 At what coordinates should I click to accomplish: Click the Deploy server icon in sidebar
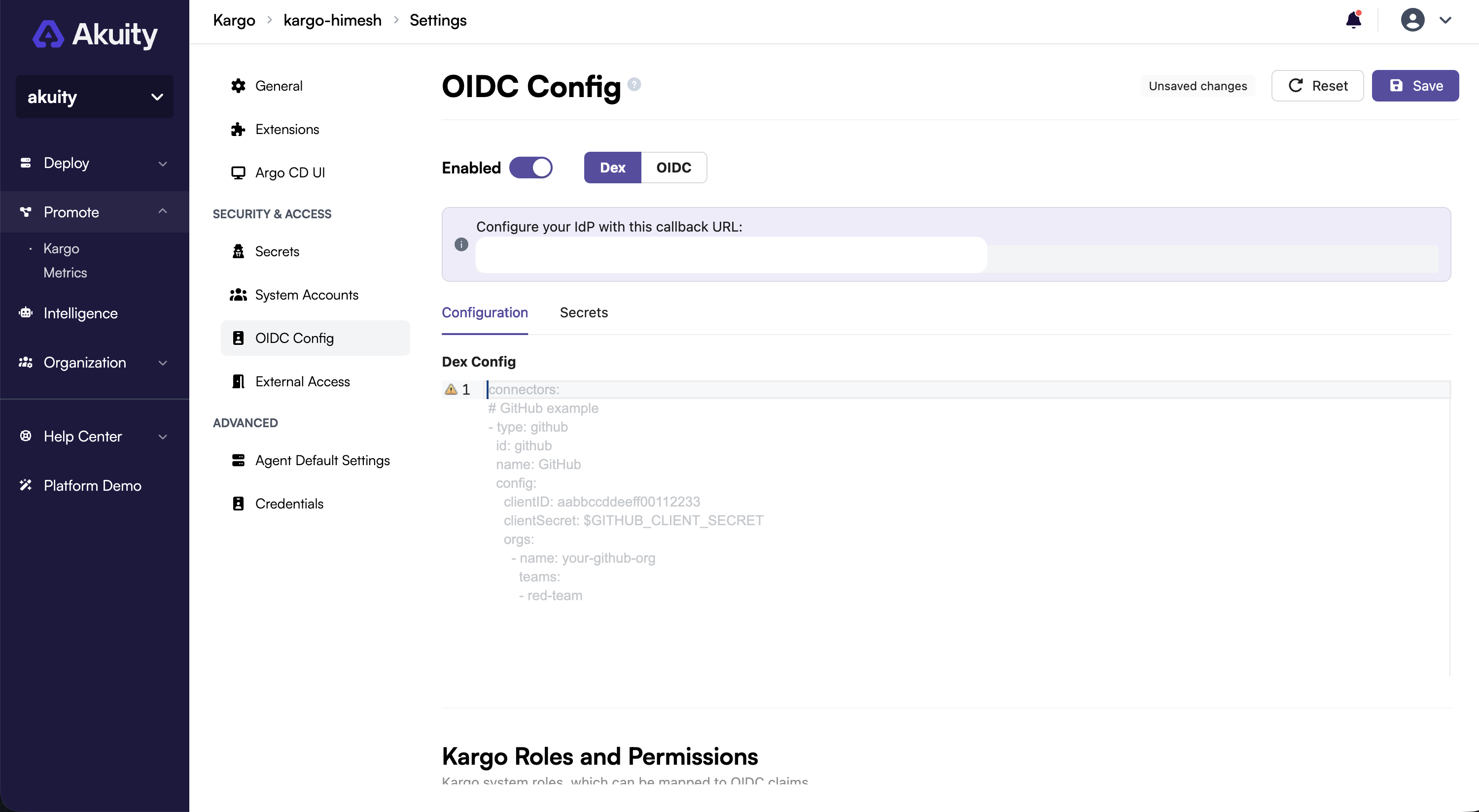[25, 163]
